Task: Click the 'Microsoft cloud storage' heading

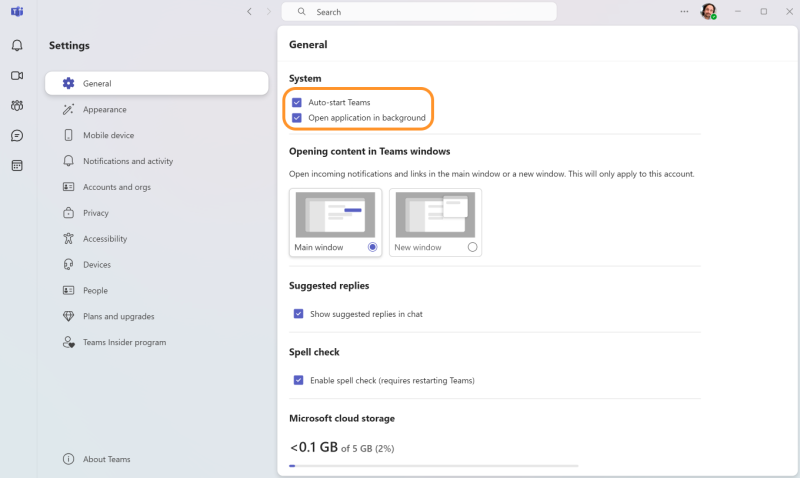Action: [x=342, y=418]
